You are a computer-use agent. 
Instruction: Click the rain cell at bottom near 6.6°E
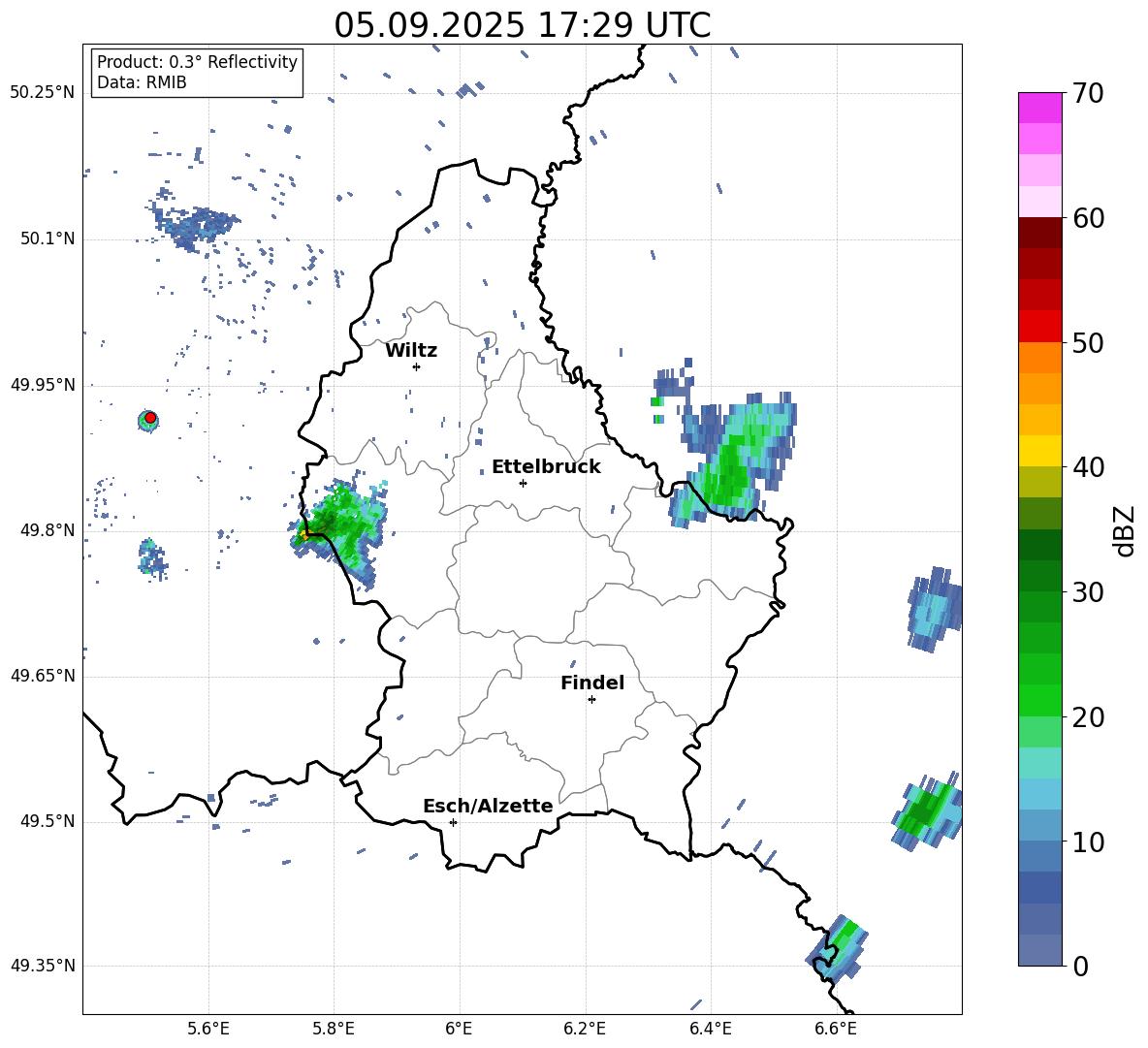[x=839, y=947]
